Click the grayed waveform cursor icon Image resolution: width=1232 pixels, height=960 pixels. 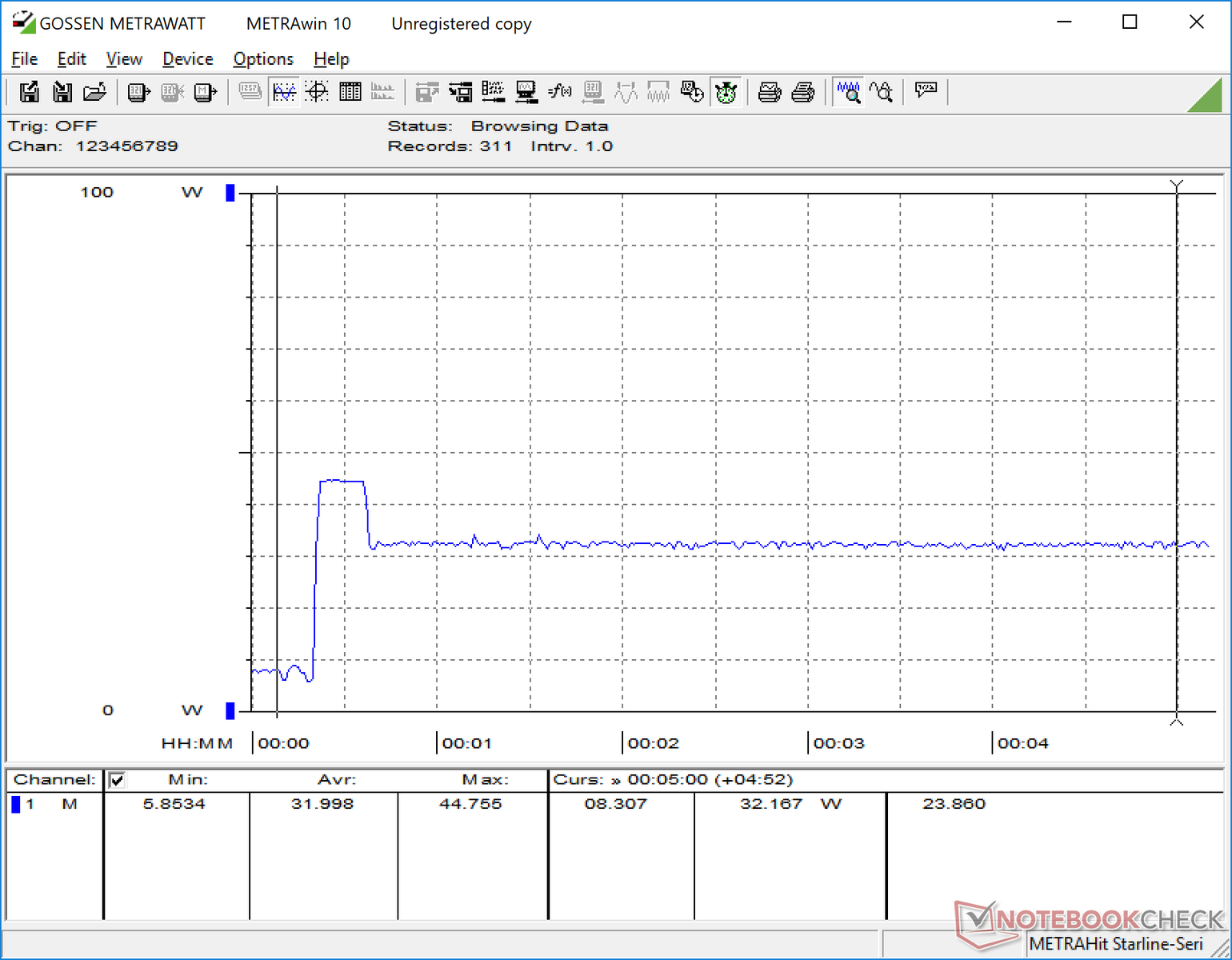(626, 92)
